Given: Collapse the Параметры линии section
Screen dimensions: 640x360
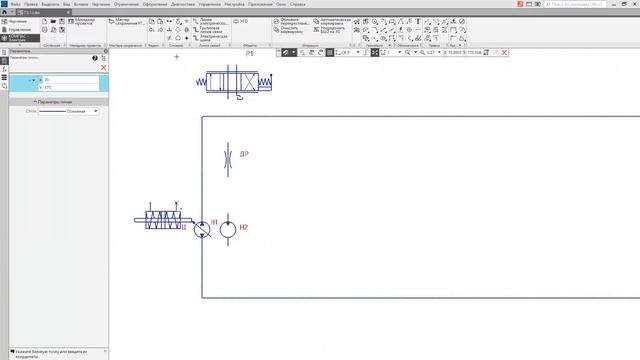Looking at the screenshot, I should coord(58,102).
